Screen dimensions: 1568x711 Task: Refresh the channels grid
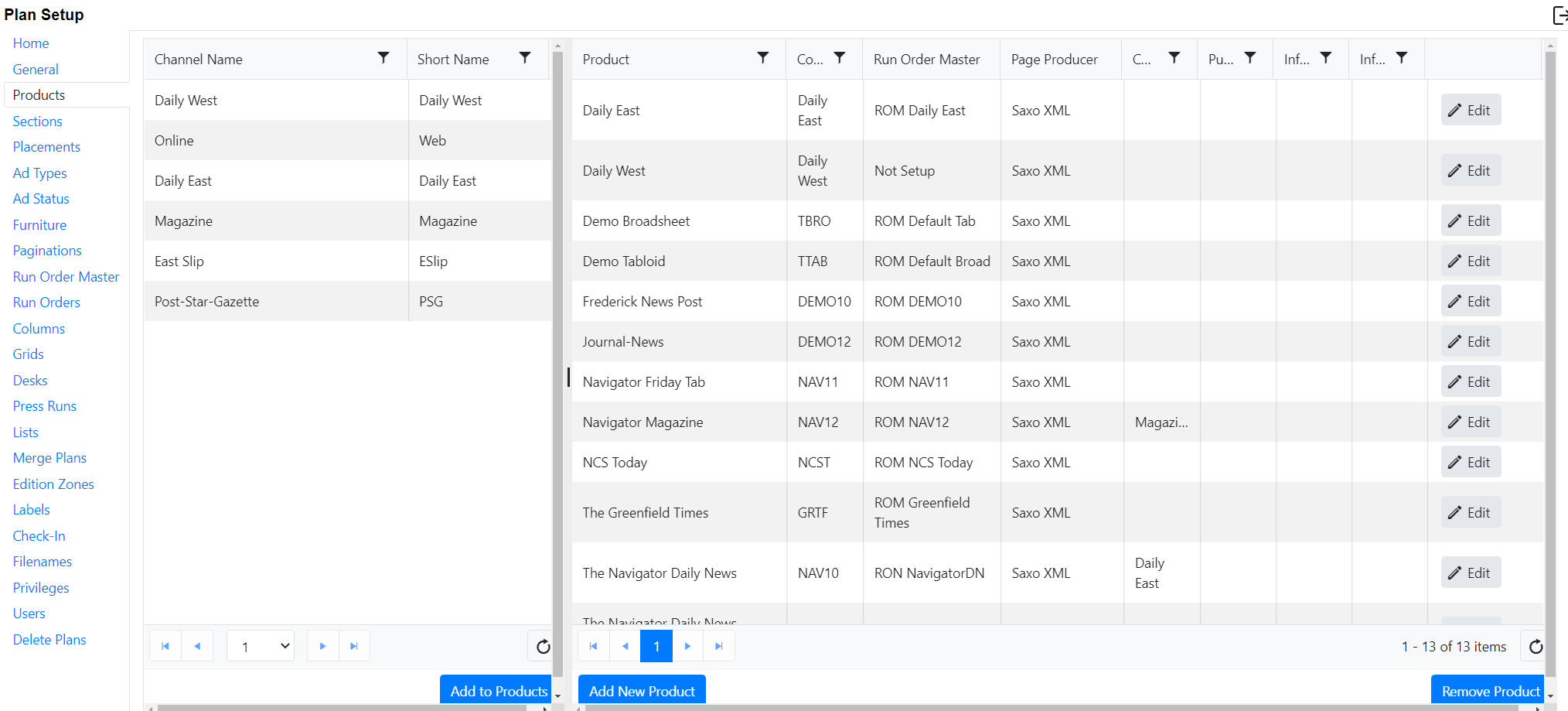543,647
